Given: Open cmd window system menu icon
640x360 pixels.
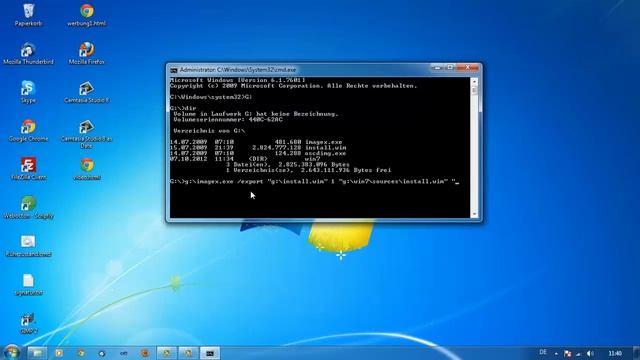Looking at the screenshot, I should 174,70.
